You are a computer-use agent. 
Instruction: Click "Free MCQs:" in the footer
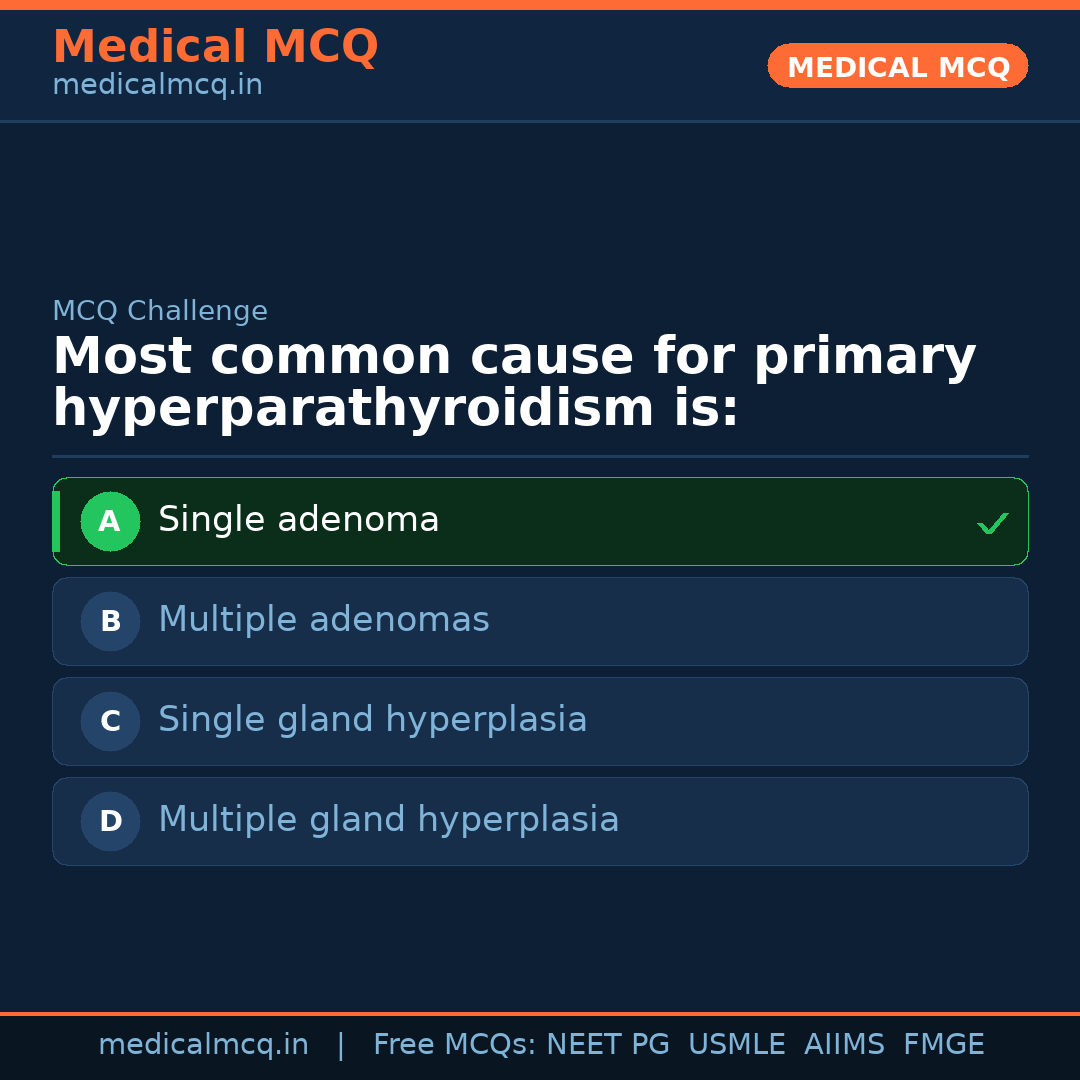(455, 1045)
